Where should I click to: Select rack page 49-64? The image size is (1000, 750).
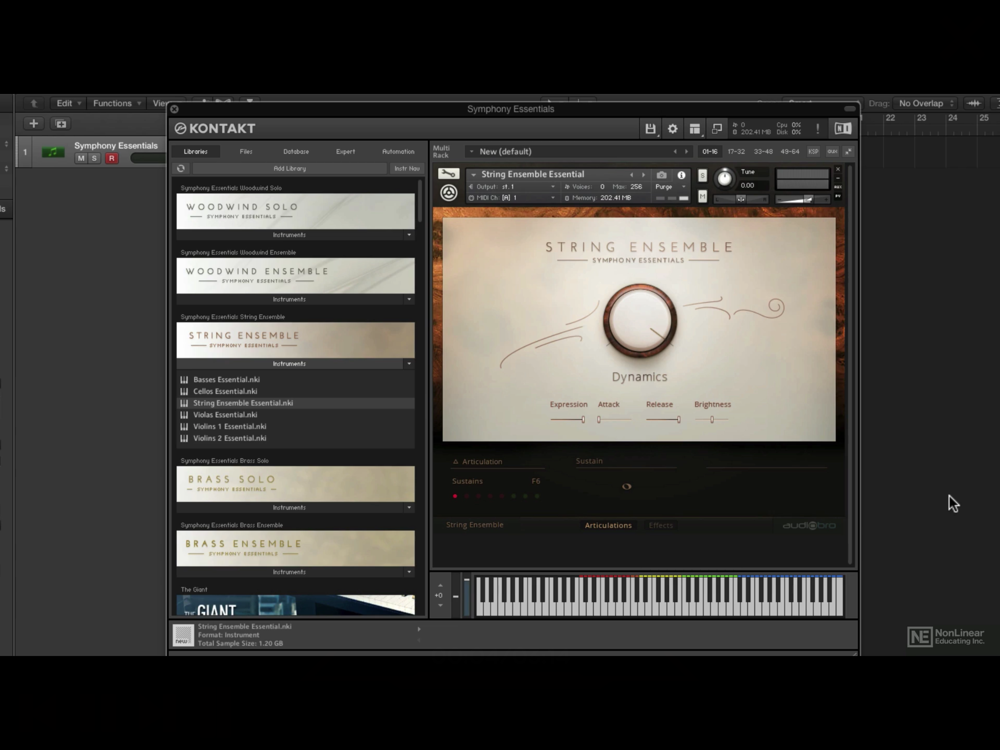point(790,152)
